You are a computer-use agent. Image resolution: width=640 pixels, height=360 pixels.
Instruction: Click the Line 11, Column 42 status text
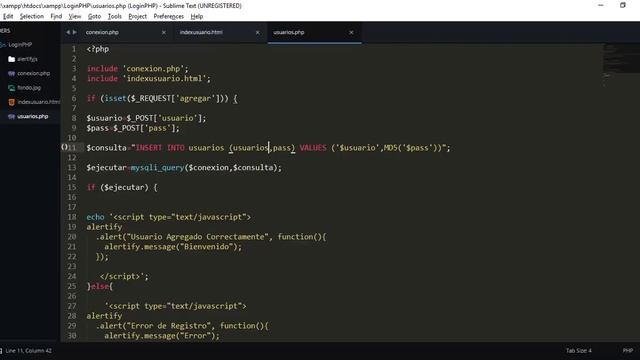(x=28, y=351)
